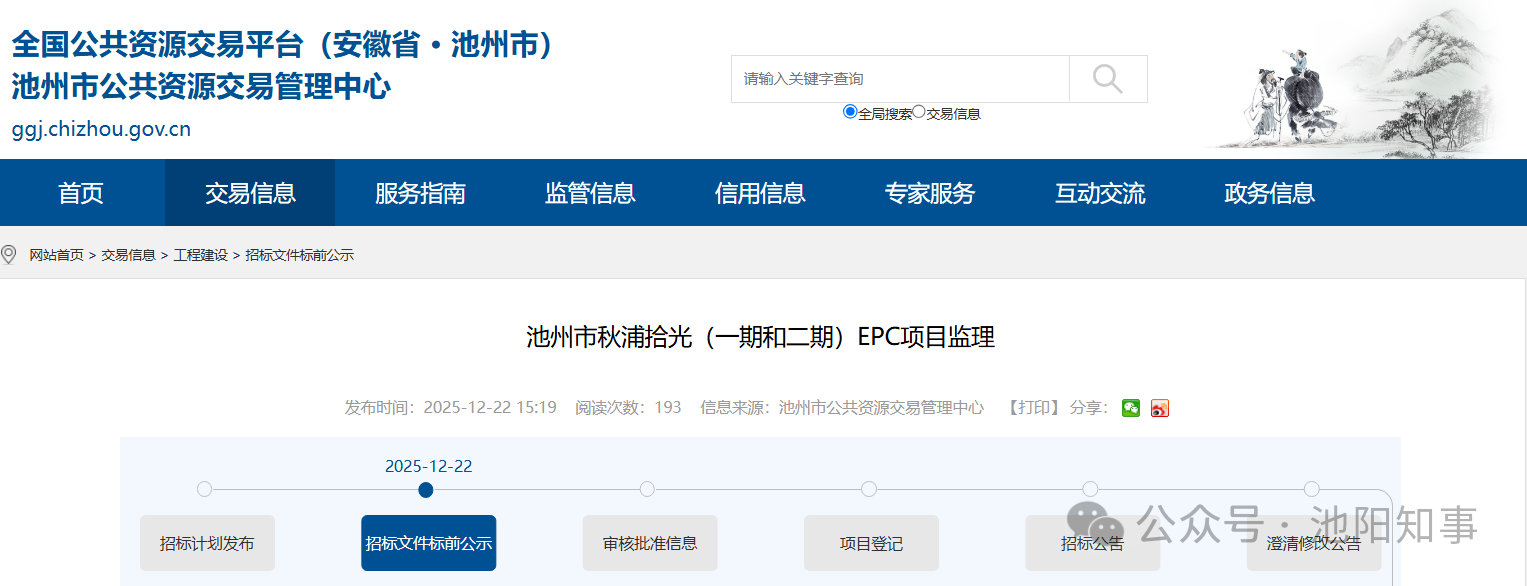The height and width of the screenshot is (586, 1527).
Task: Open the 服务指南 navigation menu
Action: point(420,193)
